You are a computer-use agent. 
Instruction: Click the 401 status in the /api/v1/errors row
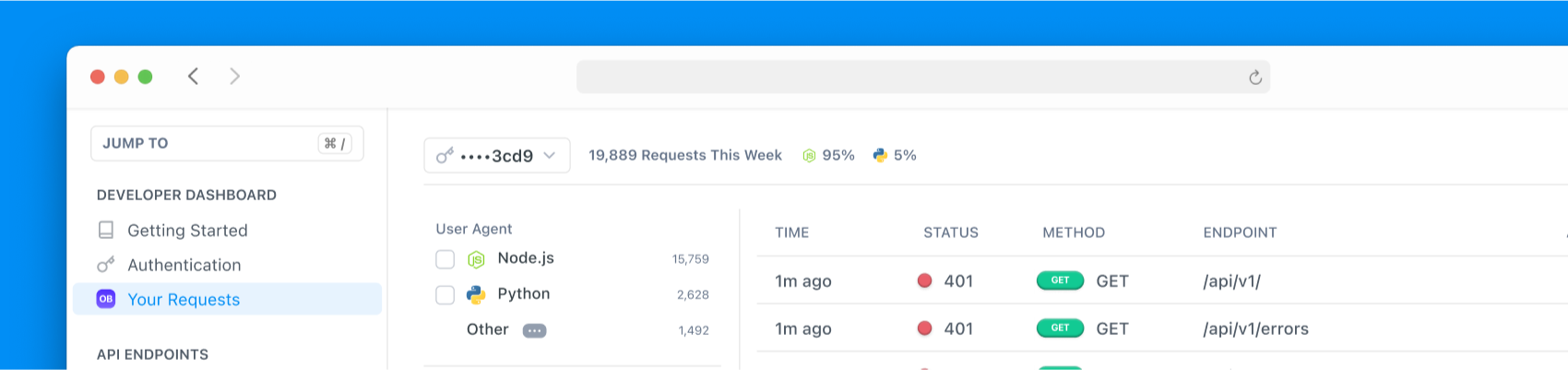pos(958,328)
